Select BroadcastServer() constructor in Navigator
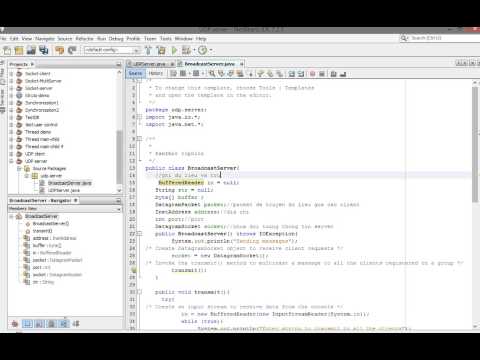 click(51, 224)
